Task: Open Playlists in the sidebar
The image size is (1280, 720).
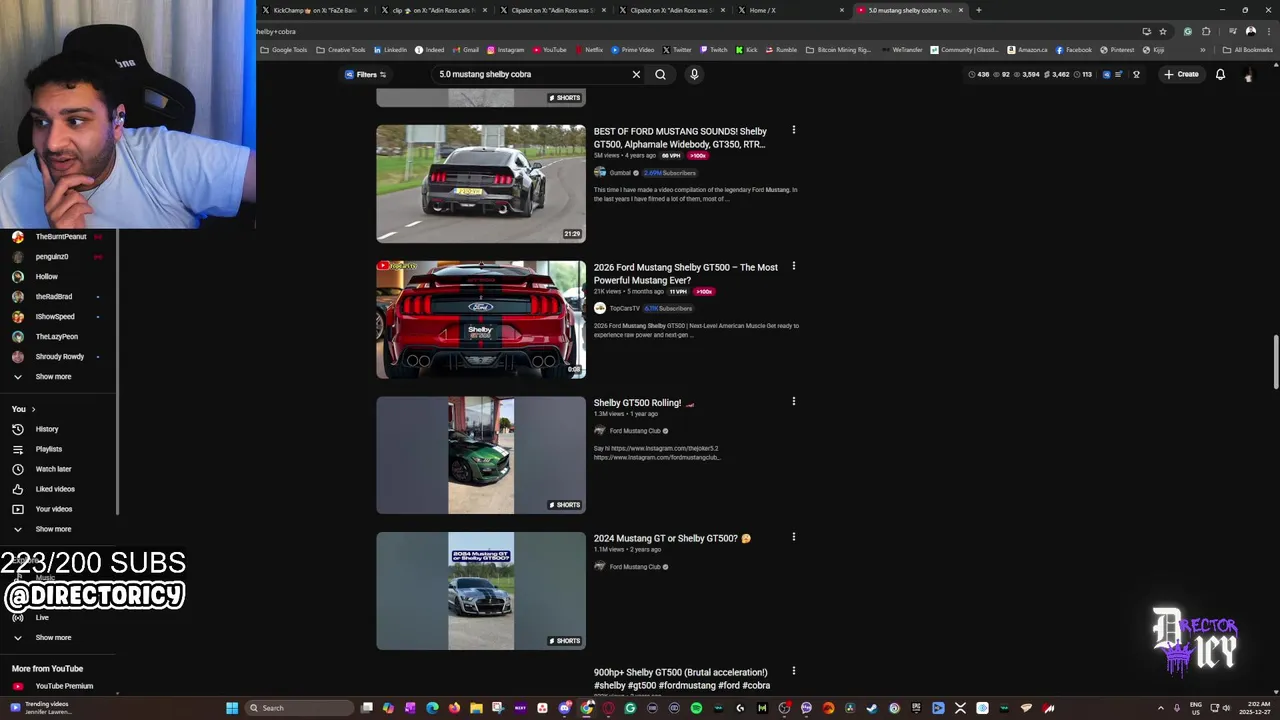Action: point(48,449)
